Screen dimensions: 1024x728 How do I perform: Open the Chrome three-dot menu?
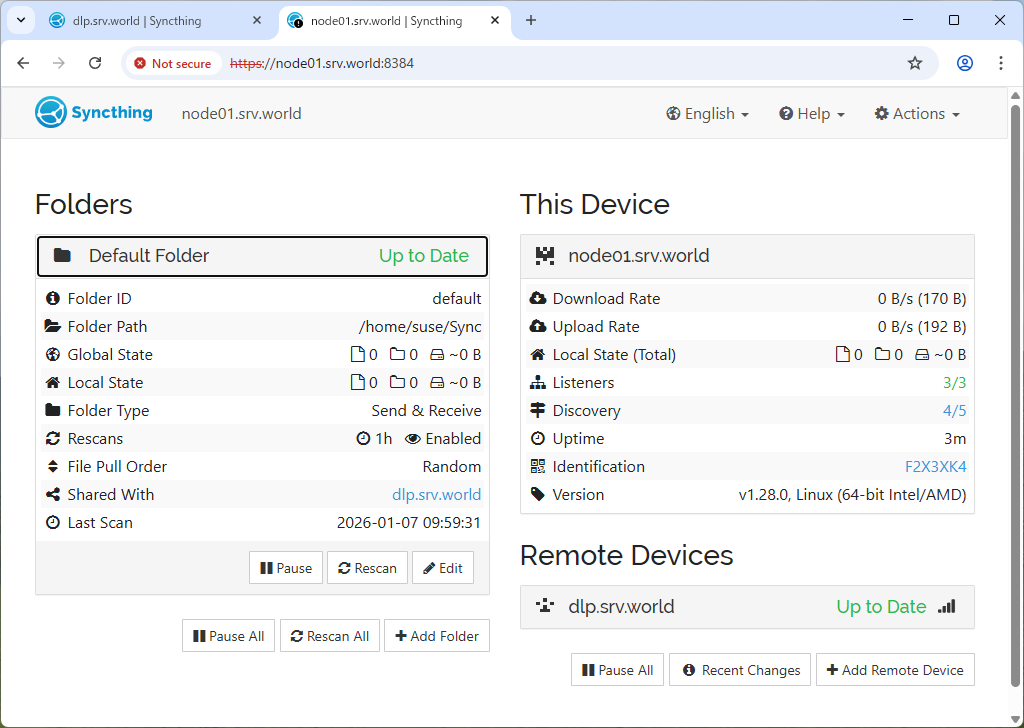[1001, 63]
